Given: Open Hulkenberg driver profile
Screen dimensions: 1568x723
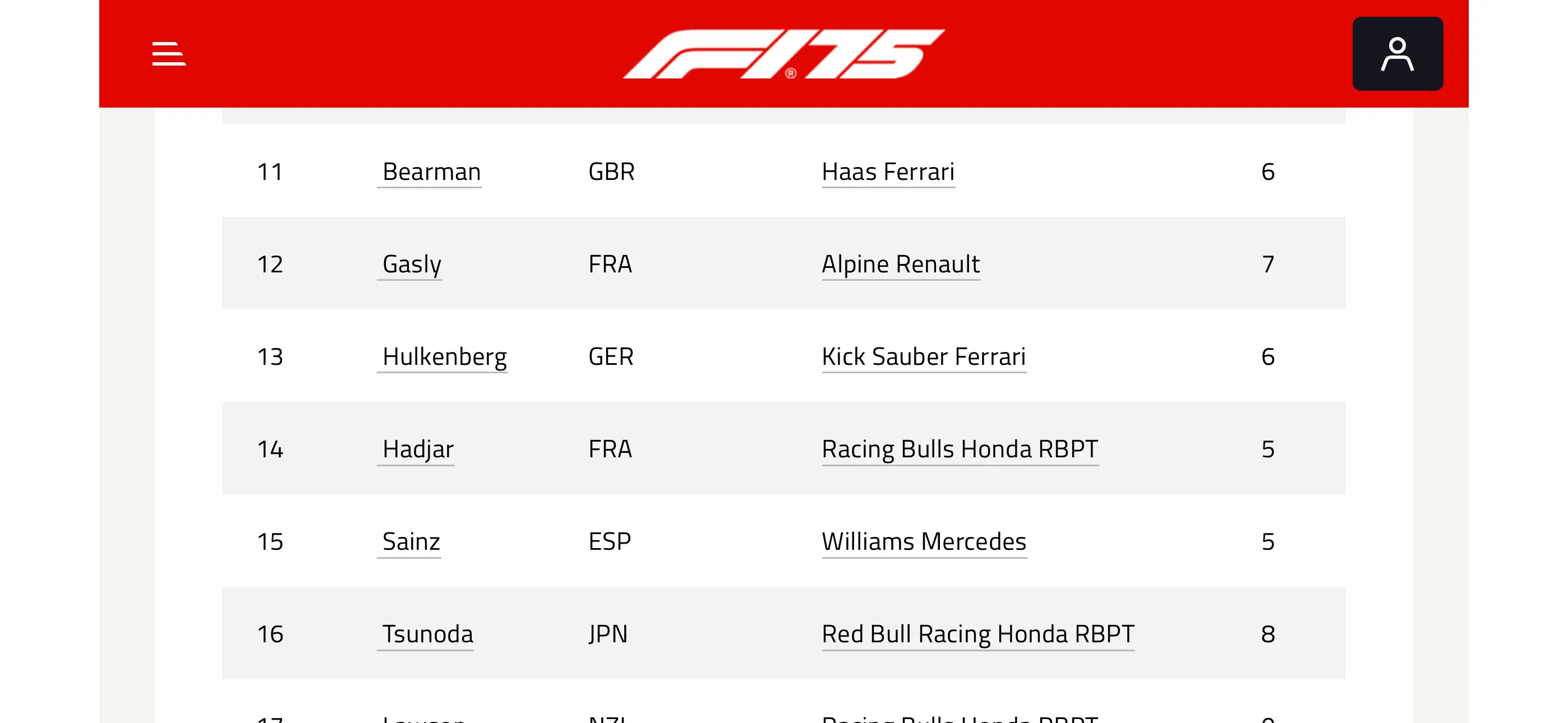Looking at the screenshot, I should point(444,357).
